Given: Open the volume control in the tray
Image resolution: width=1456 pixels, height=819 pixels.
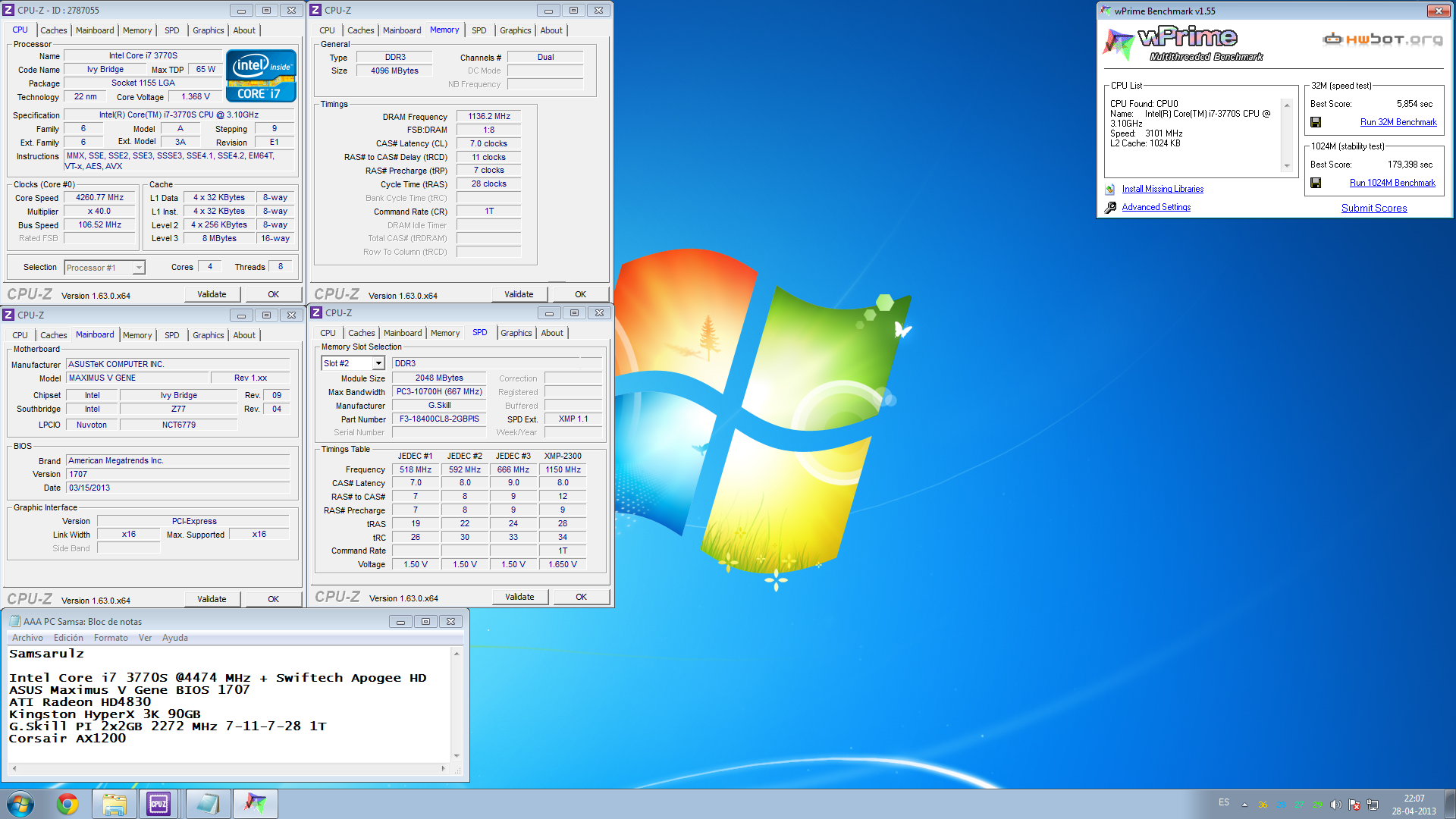Looking at the screenshot, I should 1335,805.
